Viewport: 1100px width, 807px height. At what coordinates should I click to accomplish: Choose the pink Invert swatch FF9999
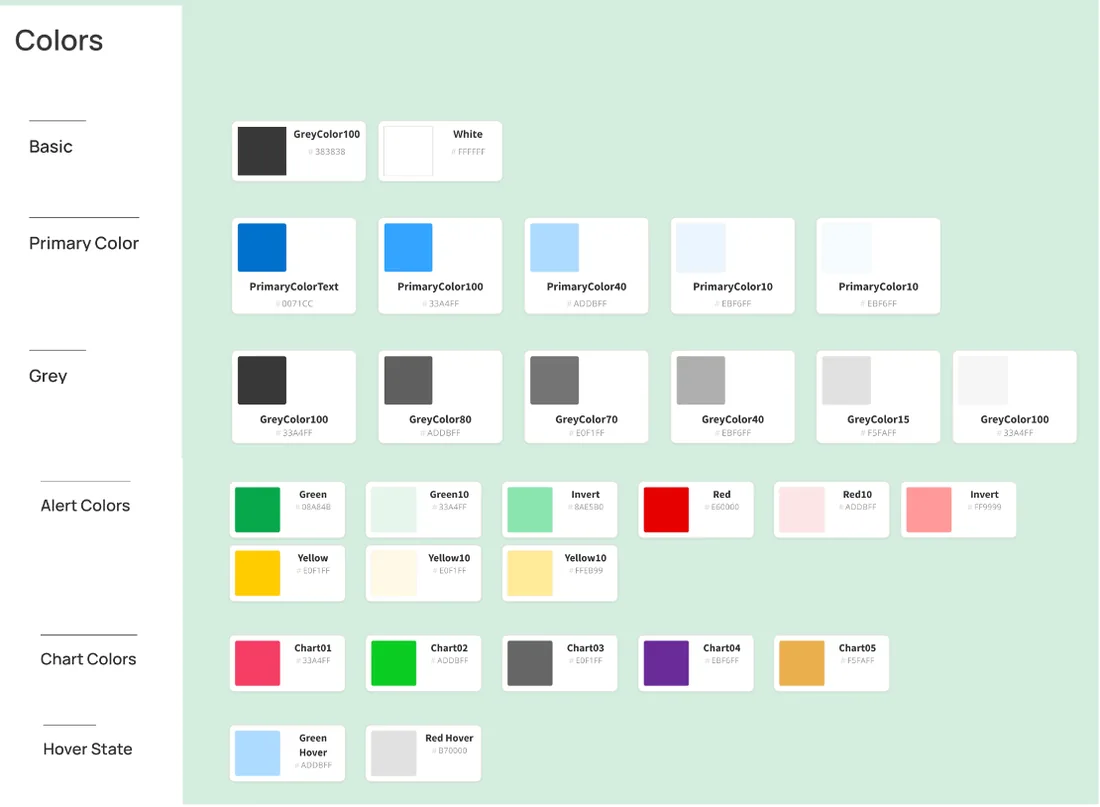pos(929,509)
